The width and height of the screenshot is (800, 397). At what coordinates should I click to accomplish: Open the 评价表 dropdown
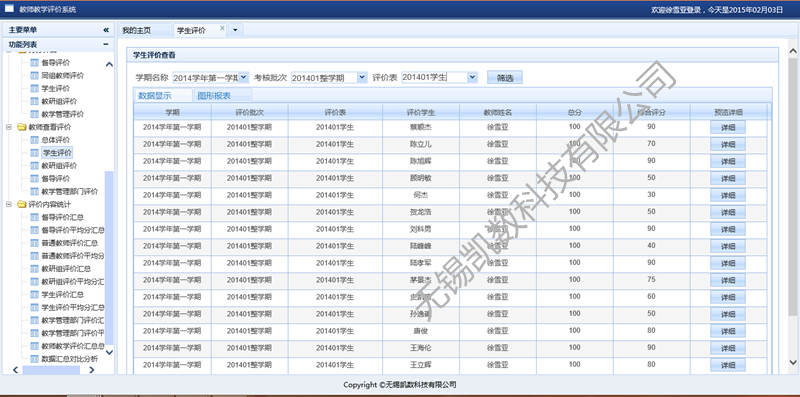tap(472, 77)
